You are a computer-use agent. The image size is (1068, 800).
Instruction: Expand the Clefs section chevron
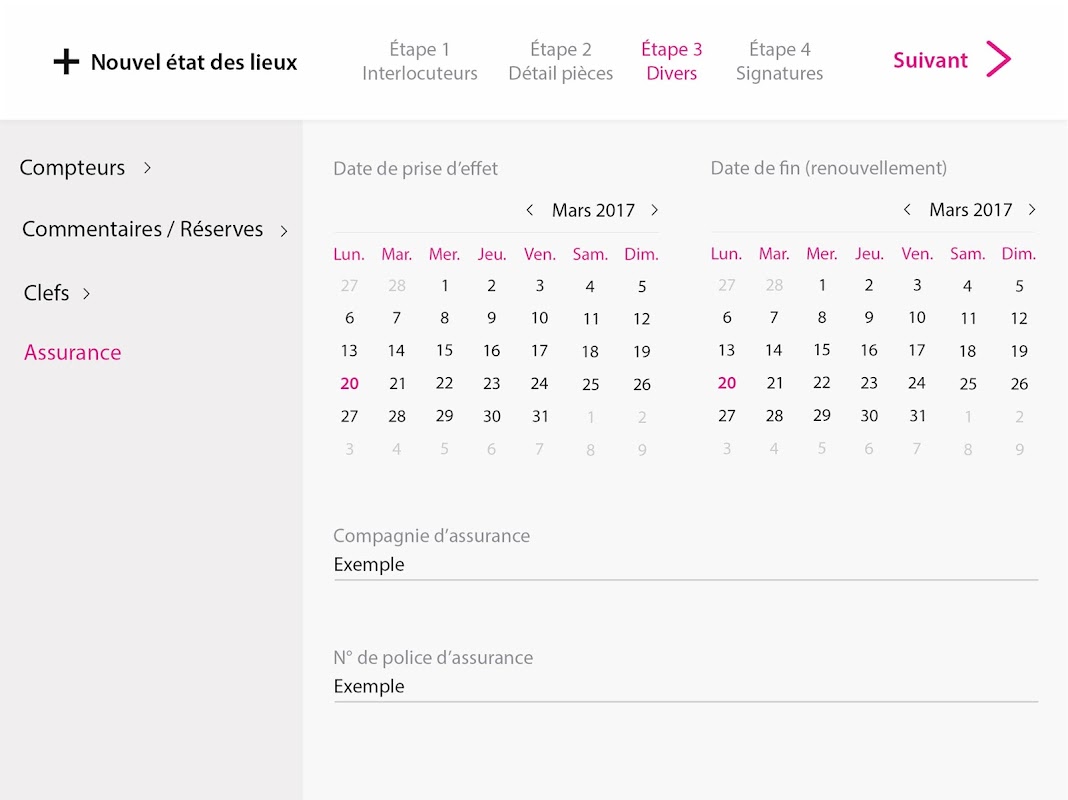click(x=87, y=294)
